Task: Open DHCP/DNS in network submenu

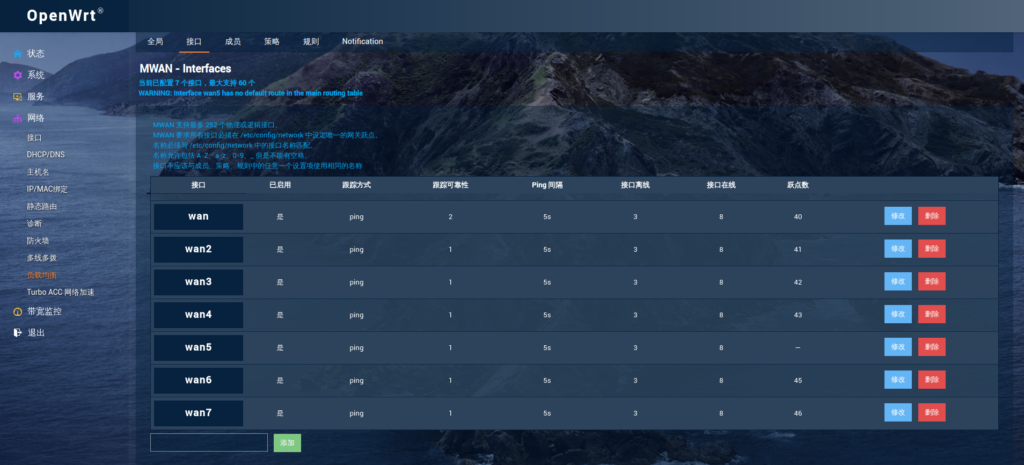Action: (45, 154)
